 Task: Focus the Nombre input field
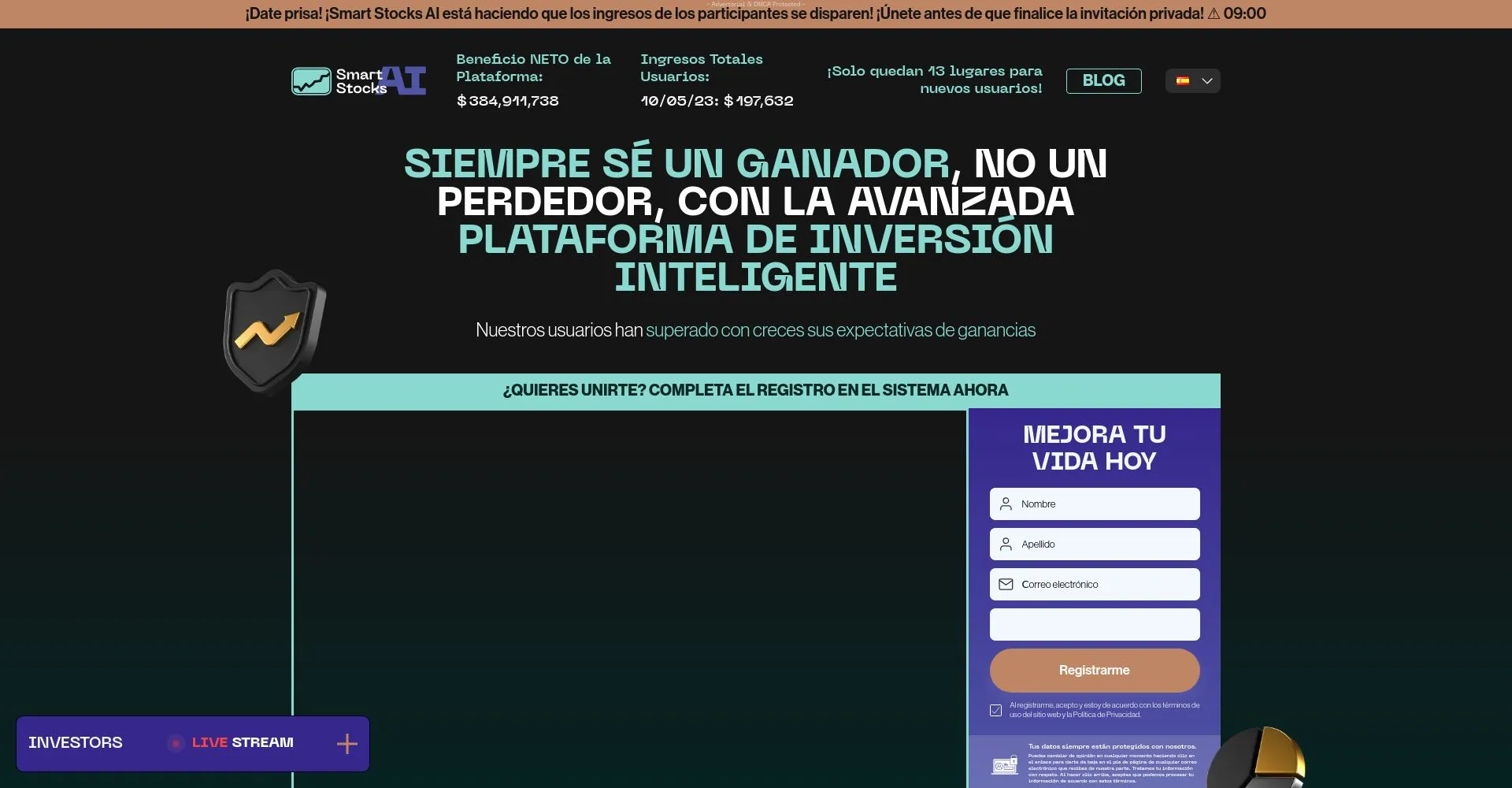tap(1095, 504)
